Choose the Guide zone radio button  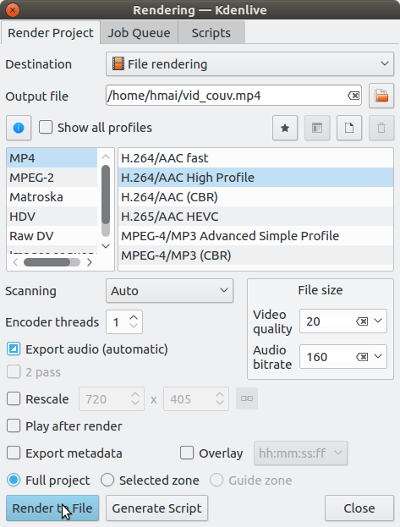tap(217, 480)
